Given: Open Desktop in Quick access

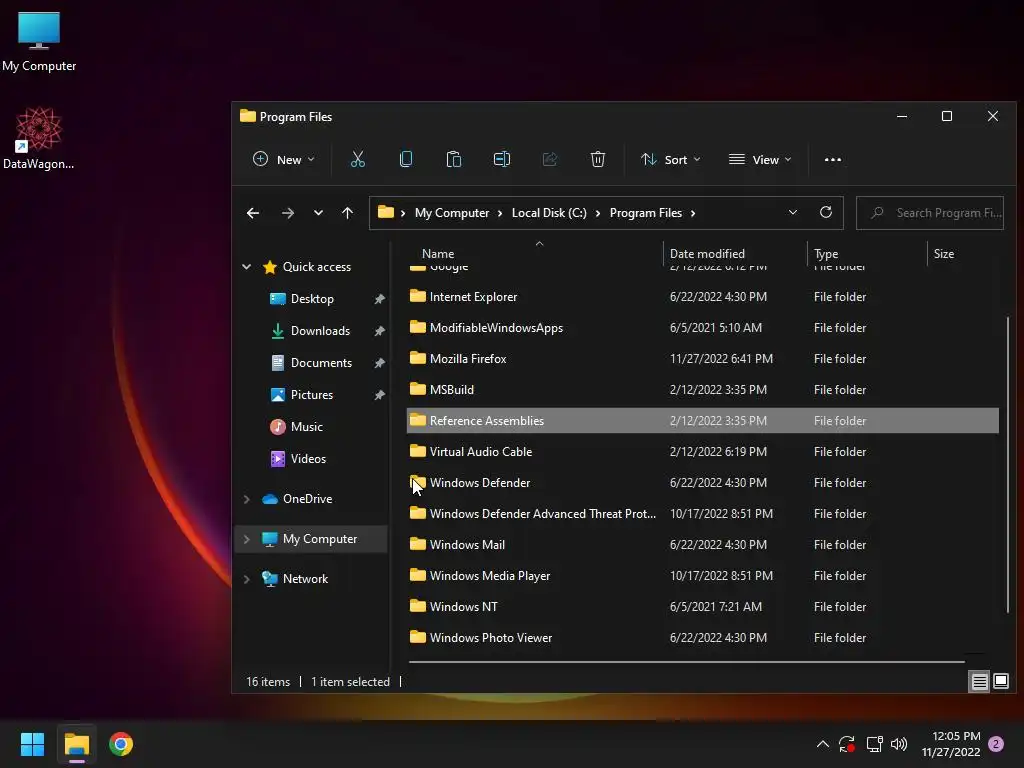Looking at the screenshot, I should point(312,299).
